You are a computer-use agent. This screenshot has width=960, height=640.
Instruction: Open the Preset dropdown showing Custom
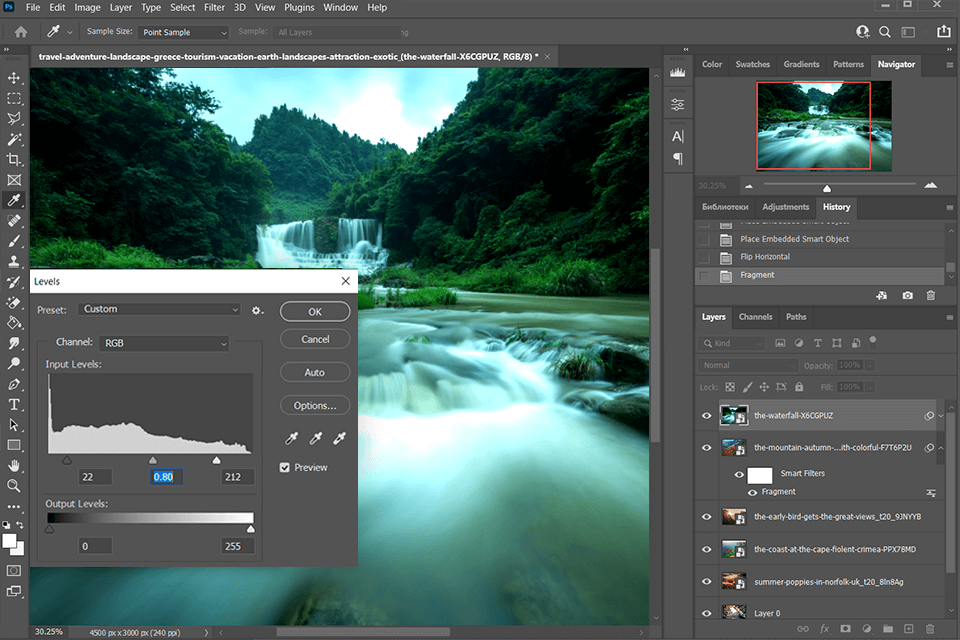[x=159, y=310]
